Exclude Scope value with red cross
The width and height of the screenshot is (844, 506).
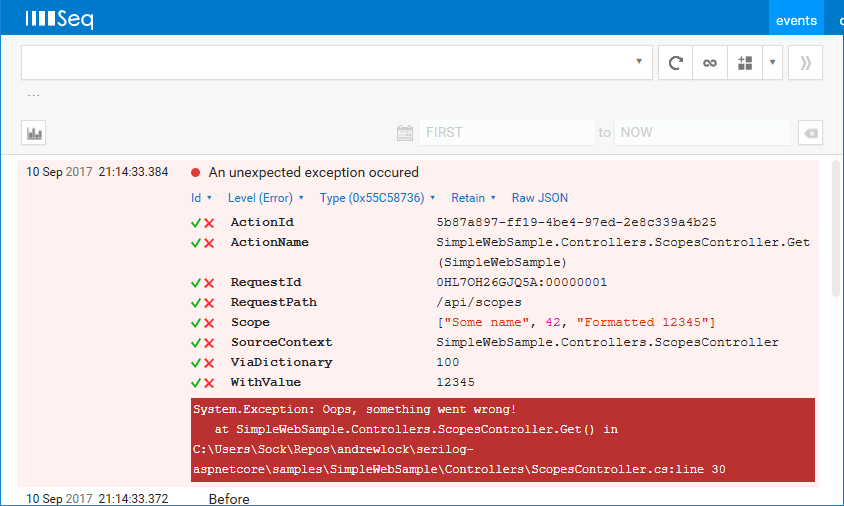(209, 322)
